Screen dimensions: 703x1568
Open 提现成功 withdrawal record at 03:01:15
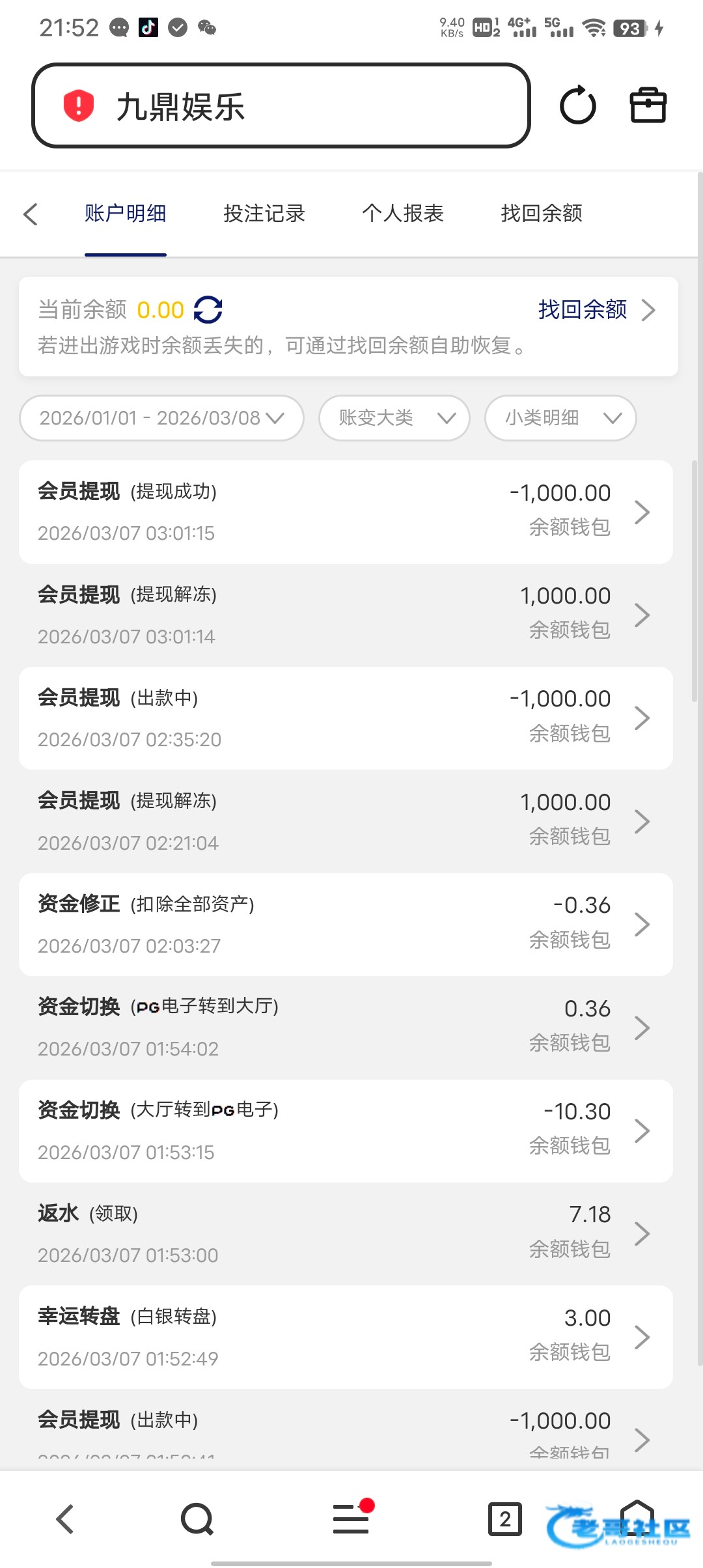[346, 512]
